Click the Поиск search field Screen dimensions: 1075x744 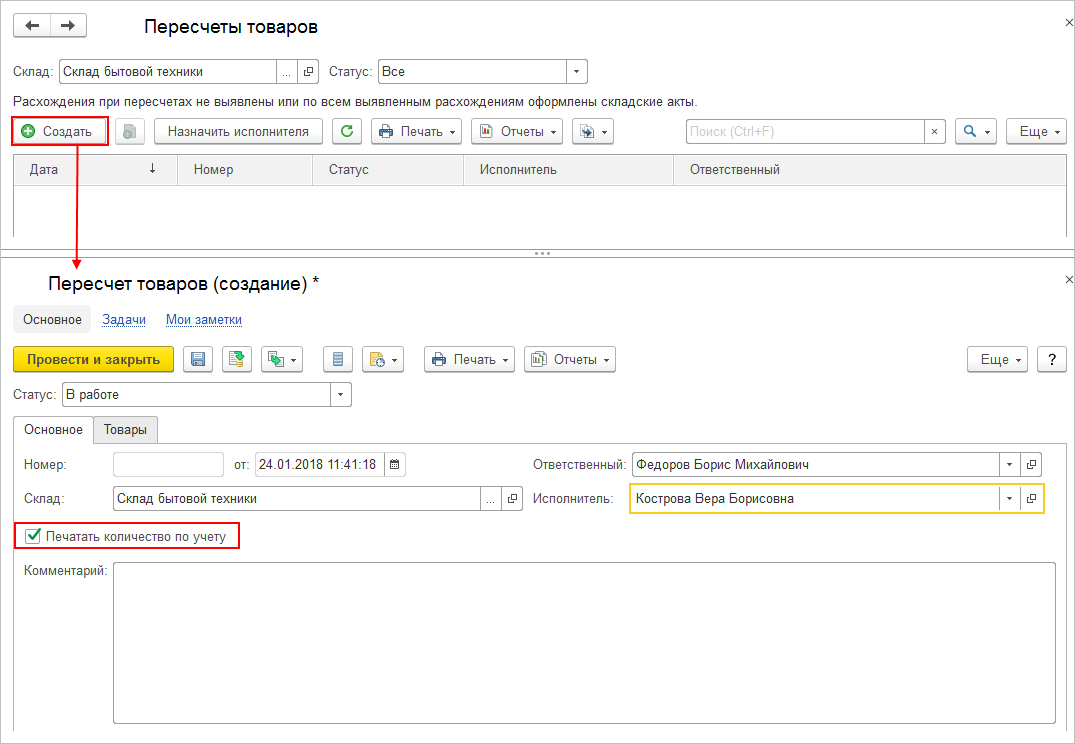(x=806, y=132)
